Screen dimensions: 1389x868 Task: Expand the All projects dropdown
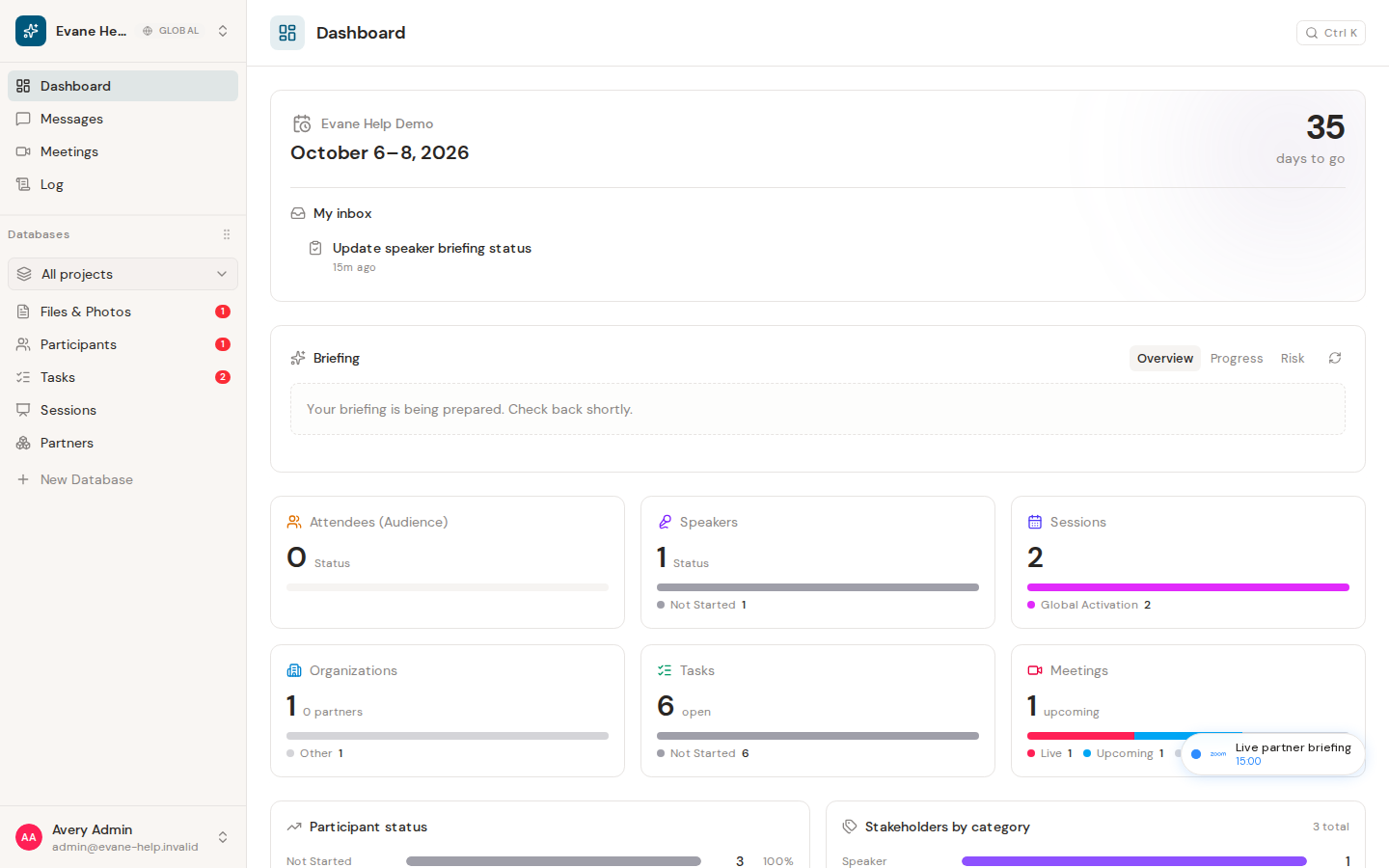tap(123, 274)
